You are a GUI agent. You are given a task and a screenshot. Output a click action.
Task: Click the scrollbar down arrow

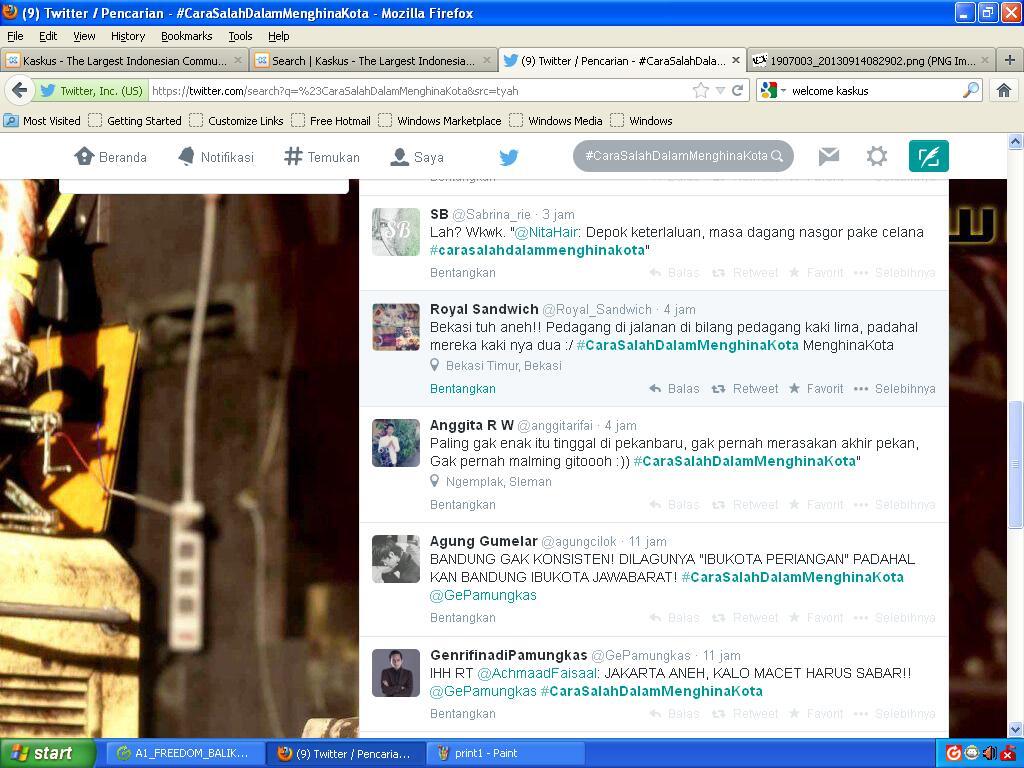tap(1015, 729)
